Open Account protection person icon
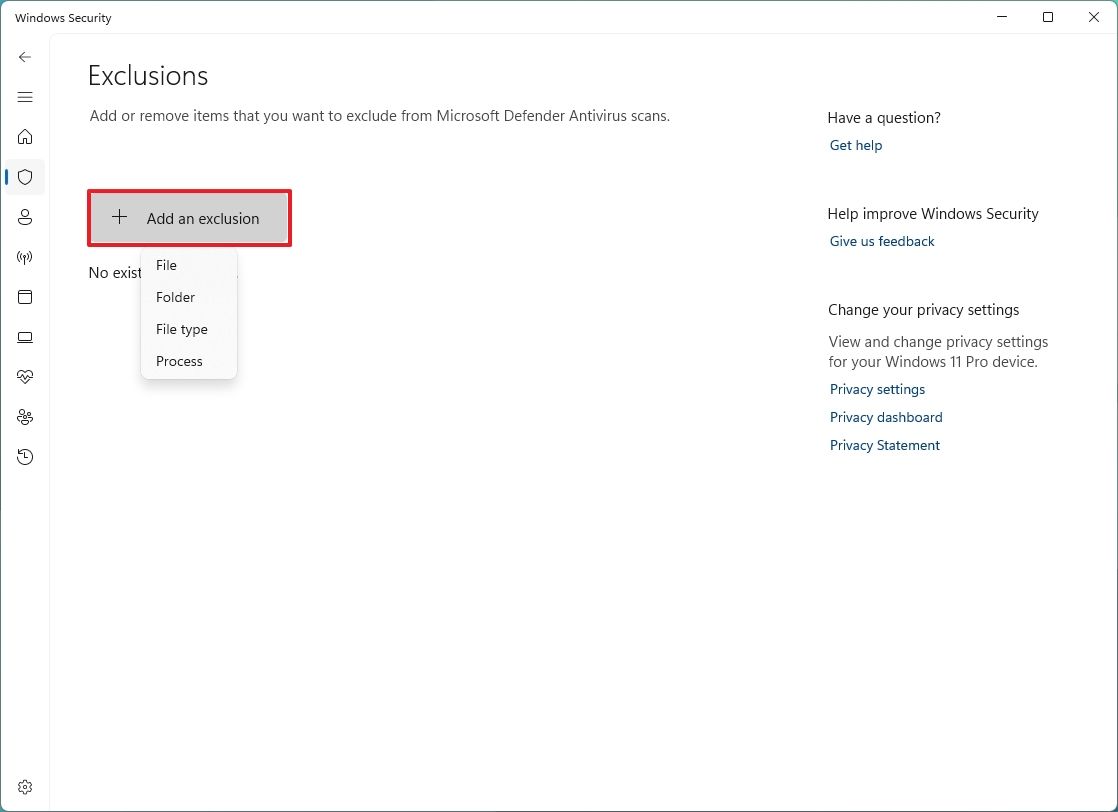Viewport: 1118px width, 812px height. (25, 217)
